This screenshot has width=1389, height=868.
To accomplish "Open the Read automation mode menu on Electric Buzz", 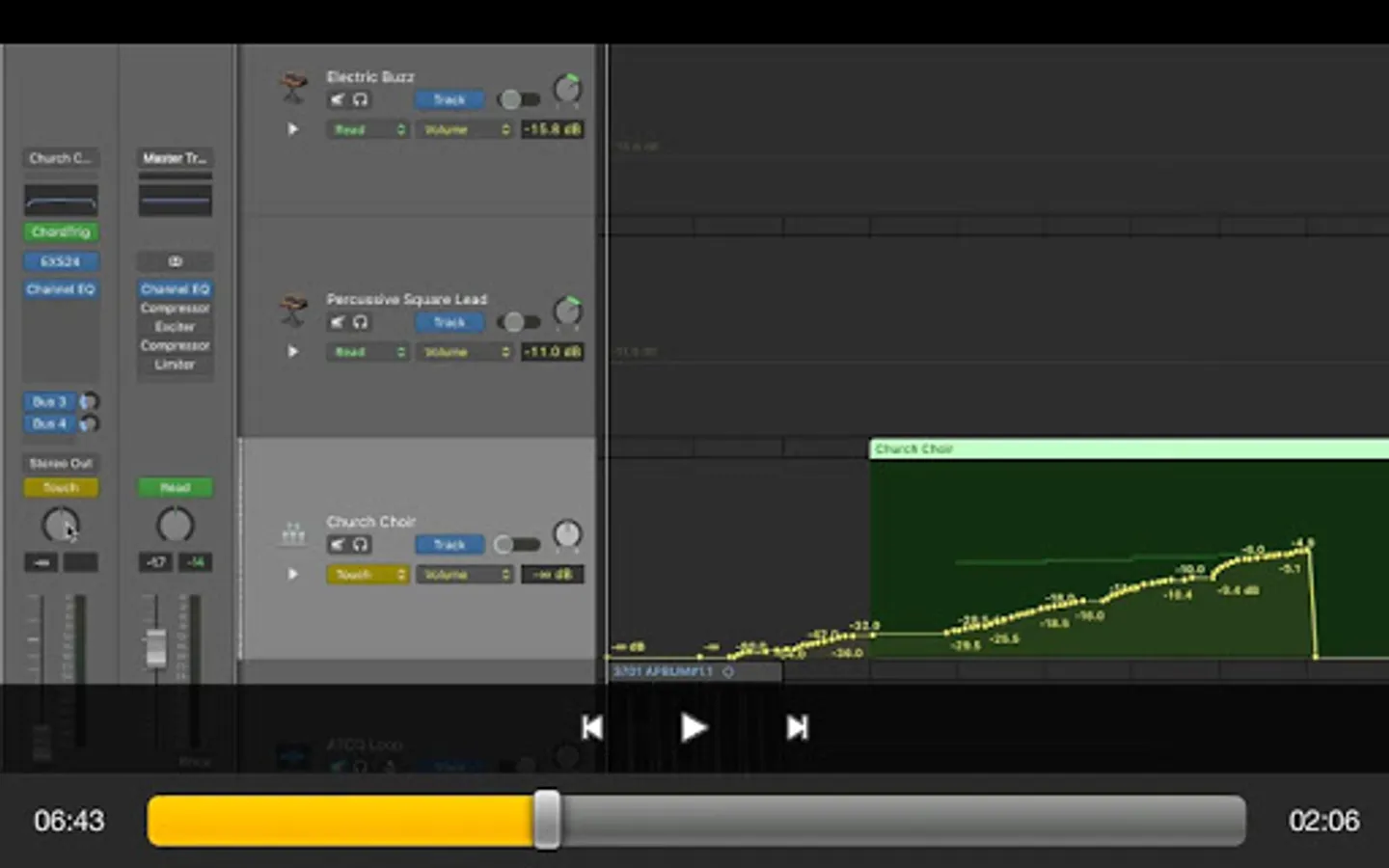I will coord(368,129).
